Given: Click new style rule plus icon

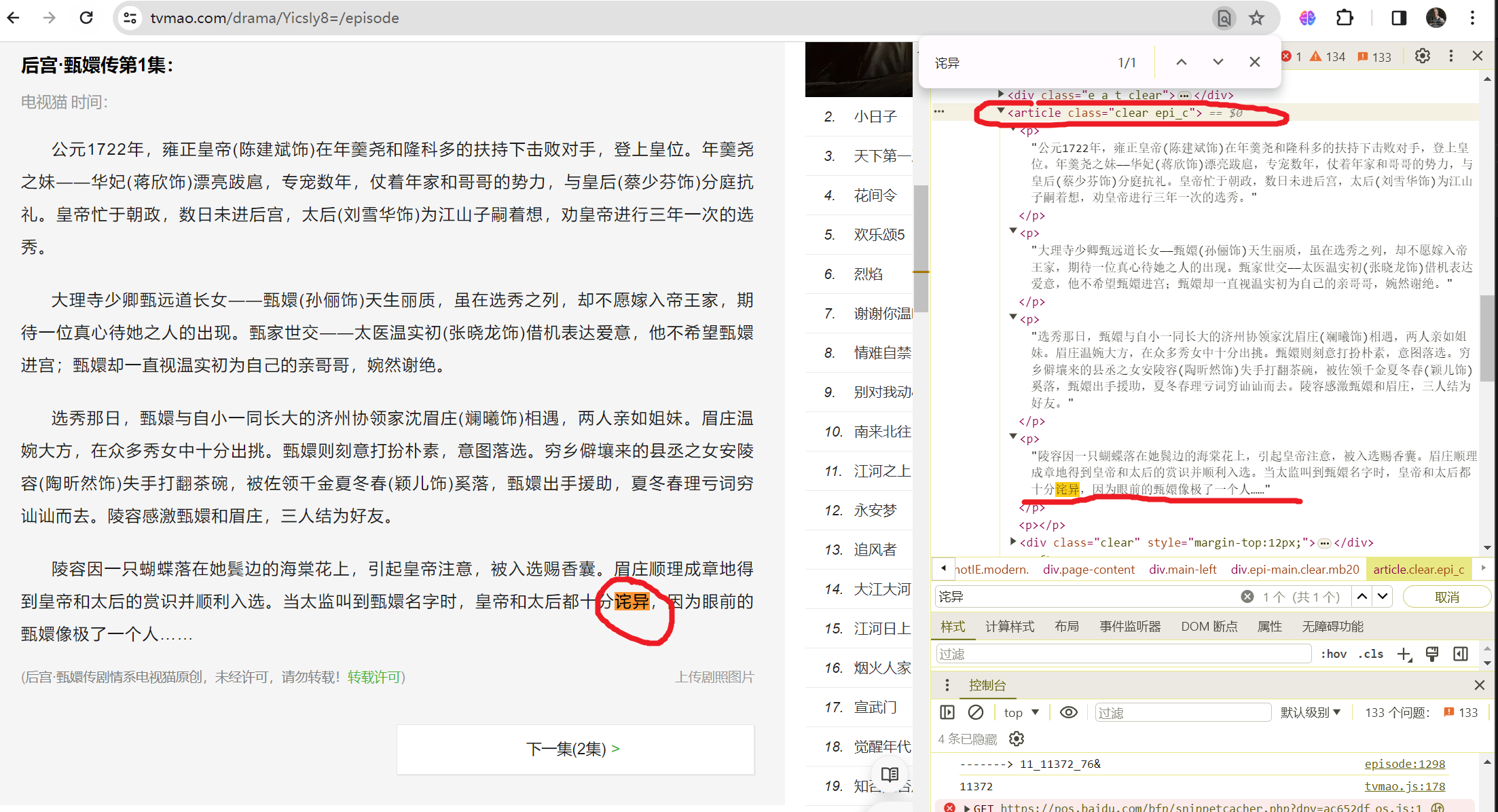Looking at the screenshot, I should pyautogui.click(x=1404, y=654).
